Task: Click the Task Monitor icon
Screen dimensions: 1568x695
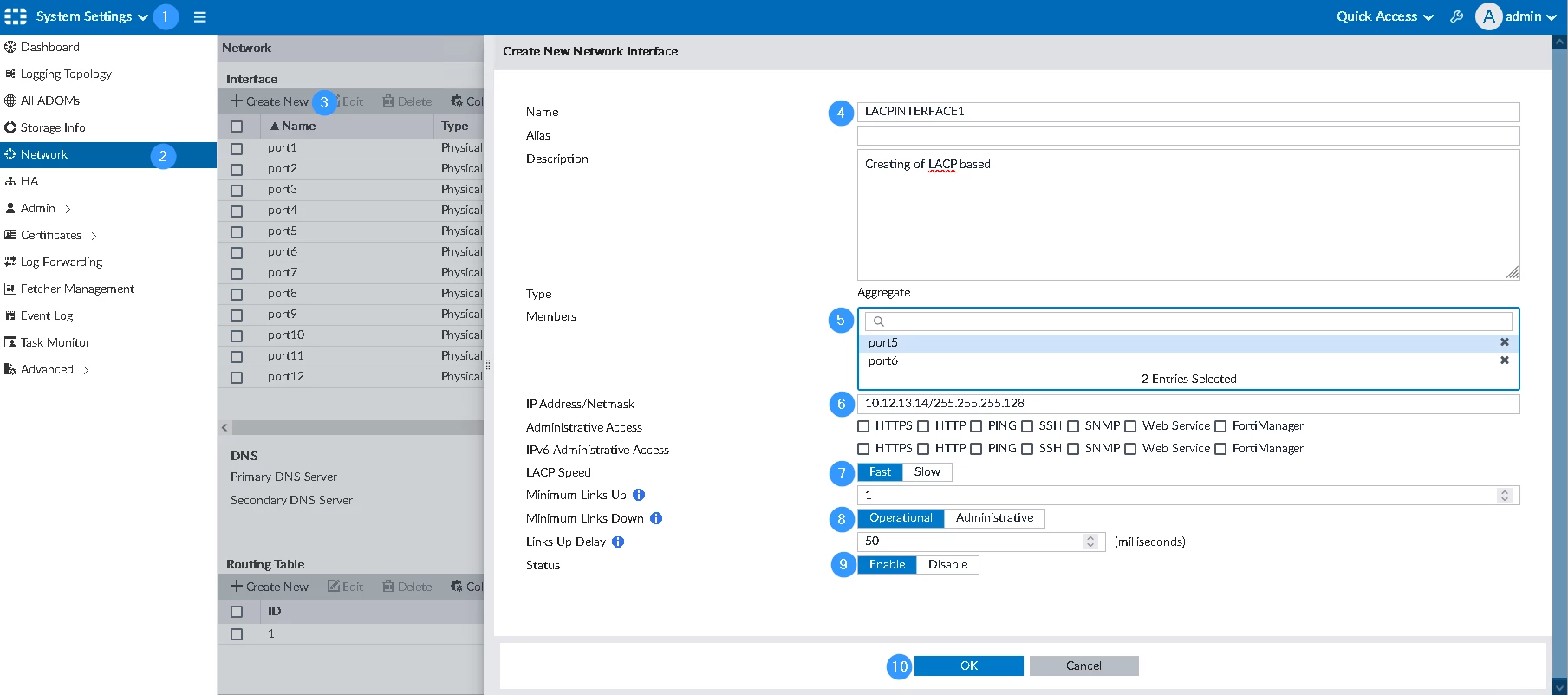Action: coord(10,342)
